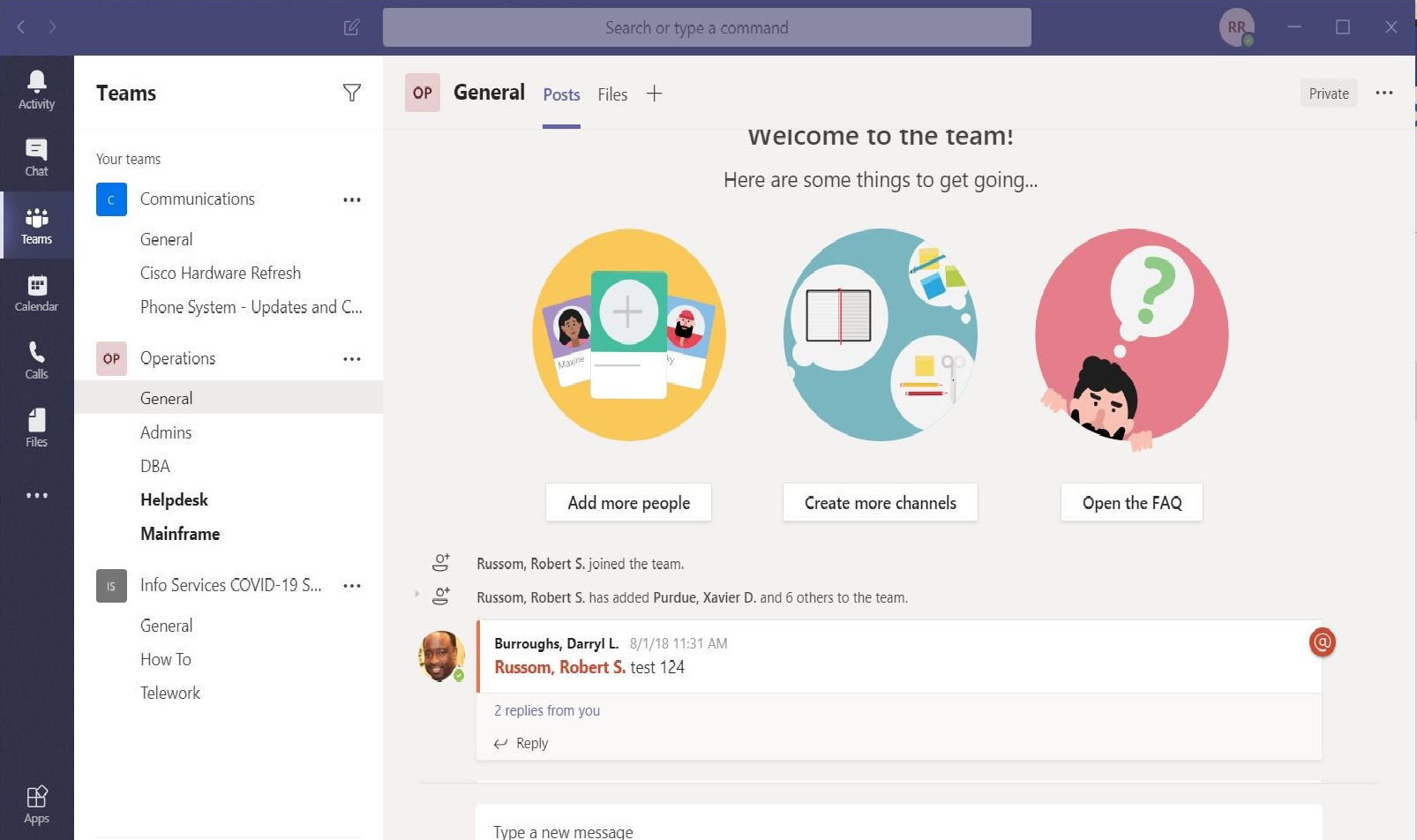Screen dimensions: 1417x840
Task: Open Chat in left rail
Action: tap(36, 158)
